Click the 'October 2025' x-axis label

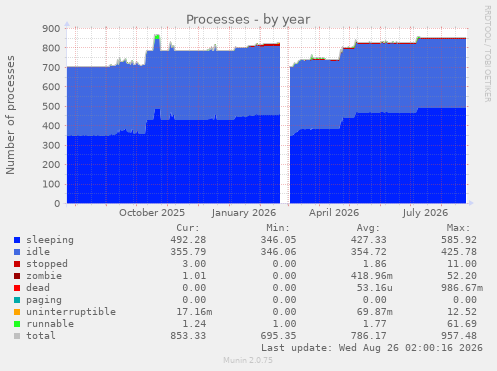click(x=152, y=213)
